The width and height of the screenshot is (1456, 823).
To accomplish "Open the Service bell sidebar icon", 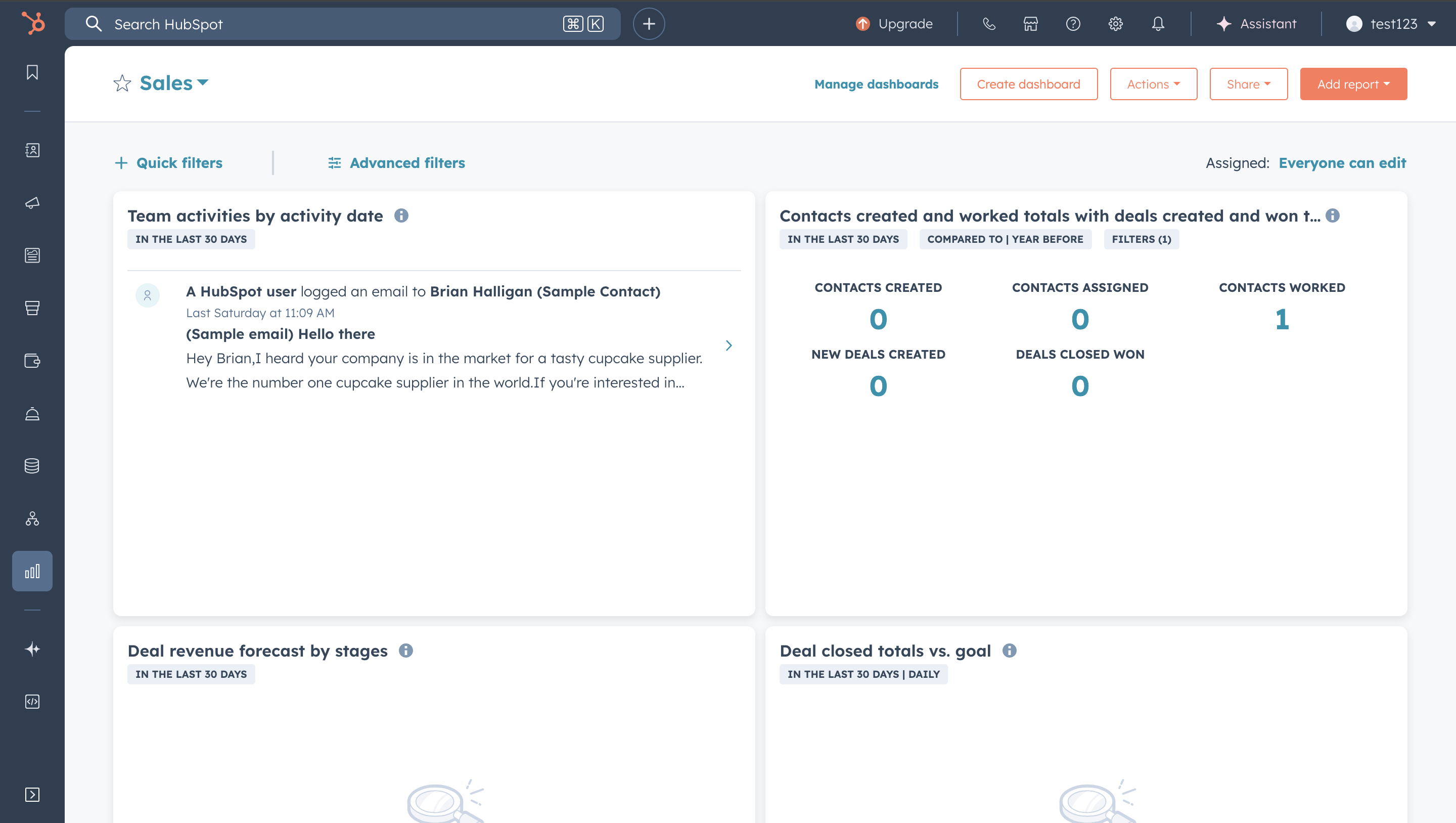I will pyautogui.click(x=32, y=413).
